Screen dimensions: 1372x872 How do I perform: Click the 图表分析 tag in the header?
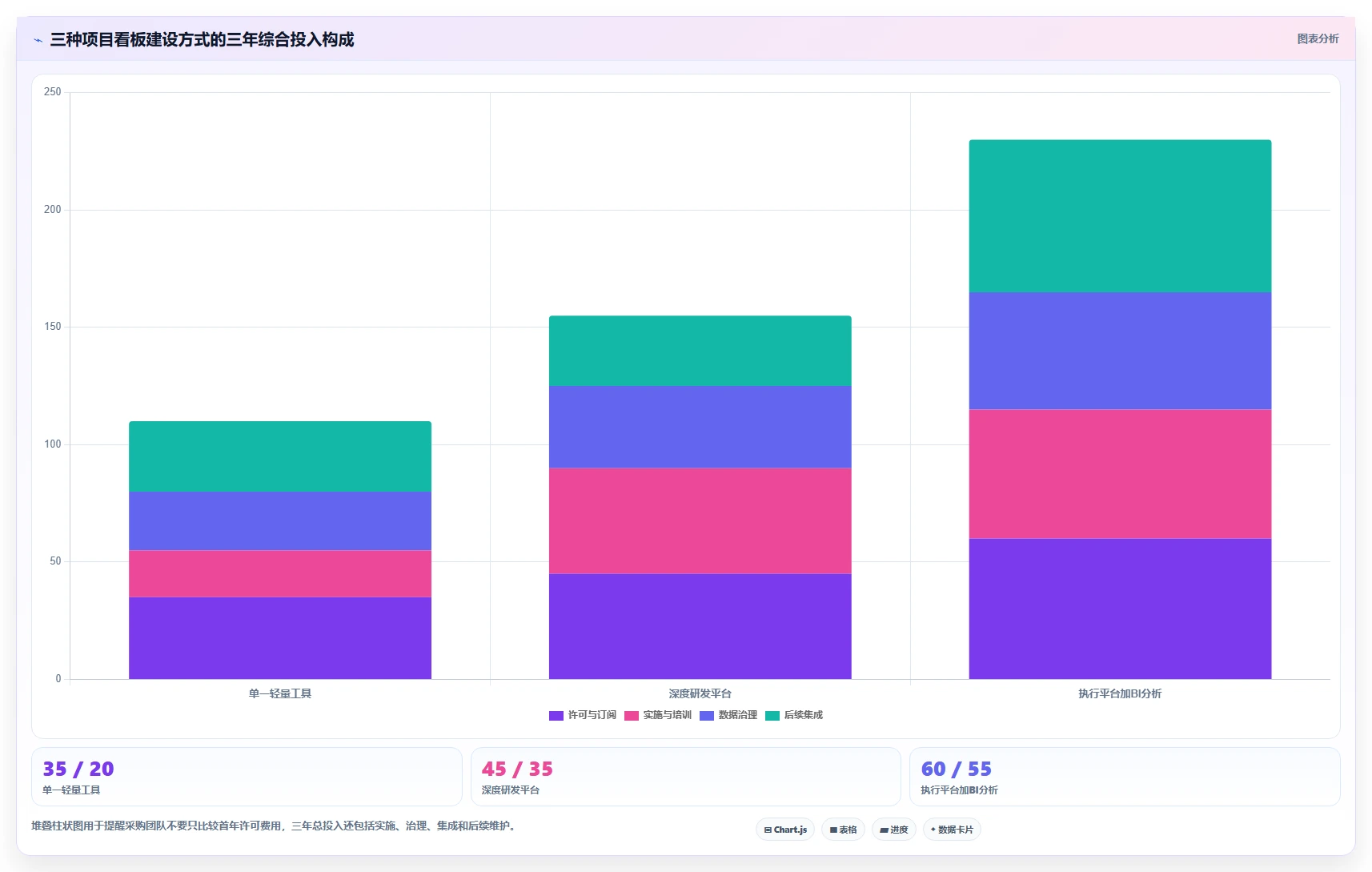coord(1318,38)
